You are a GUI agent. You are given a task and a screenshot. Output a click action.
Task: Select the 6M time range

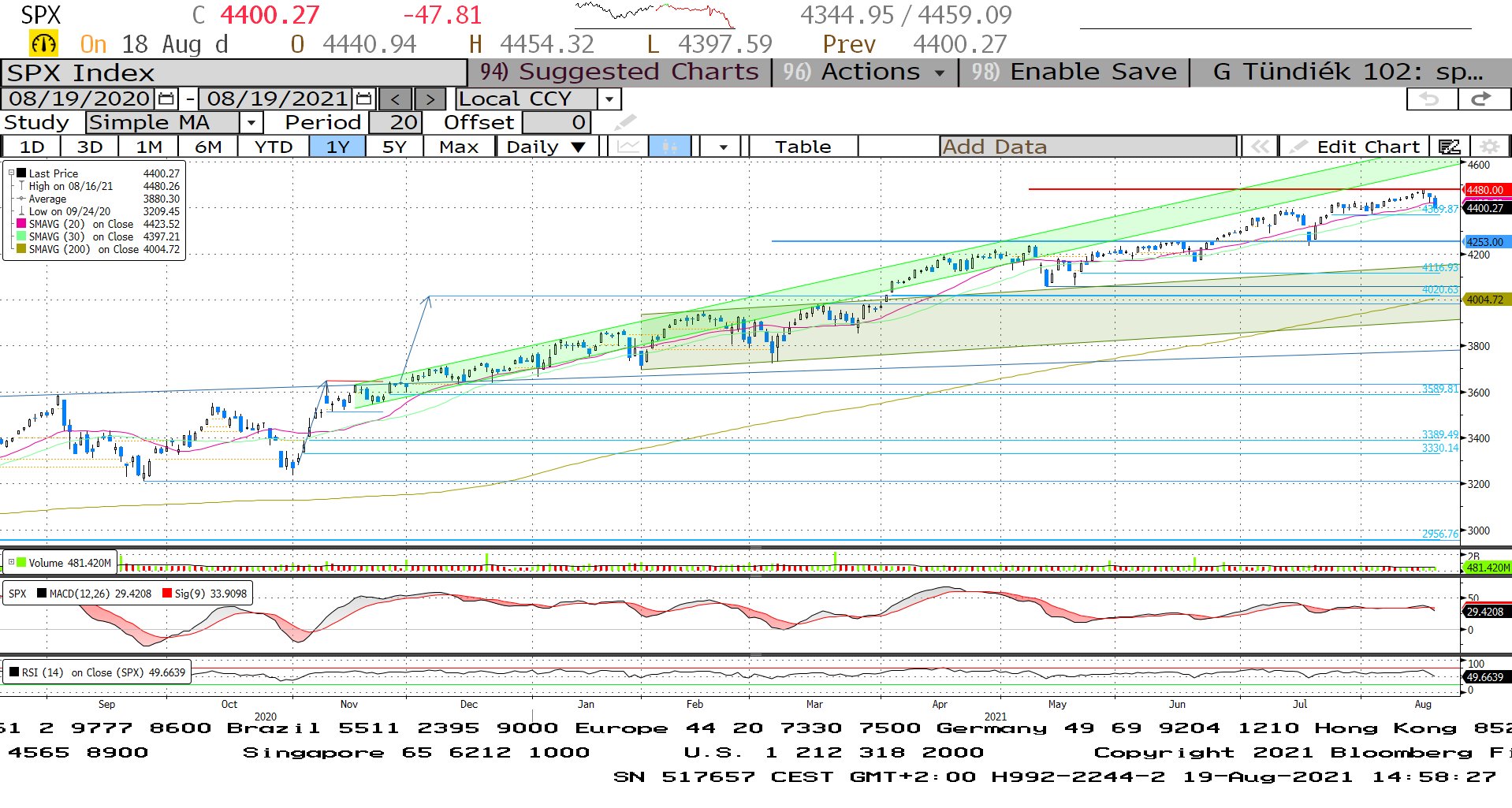(x=208, y=147)
